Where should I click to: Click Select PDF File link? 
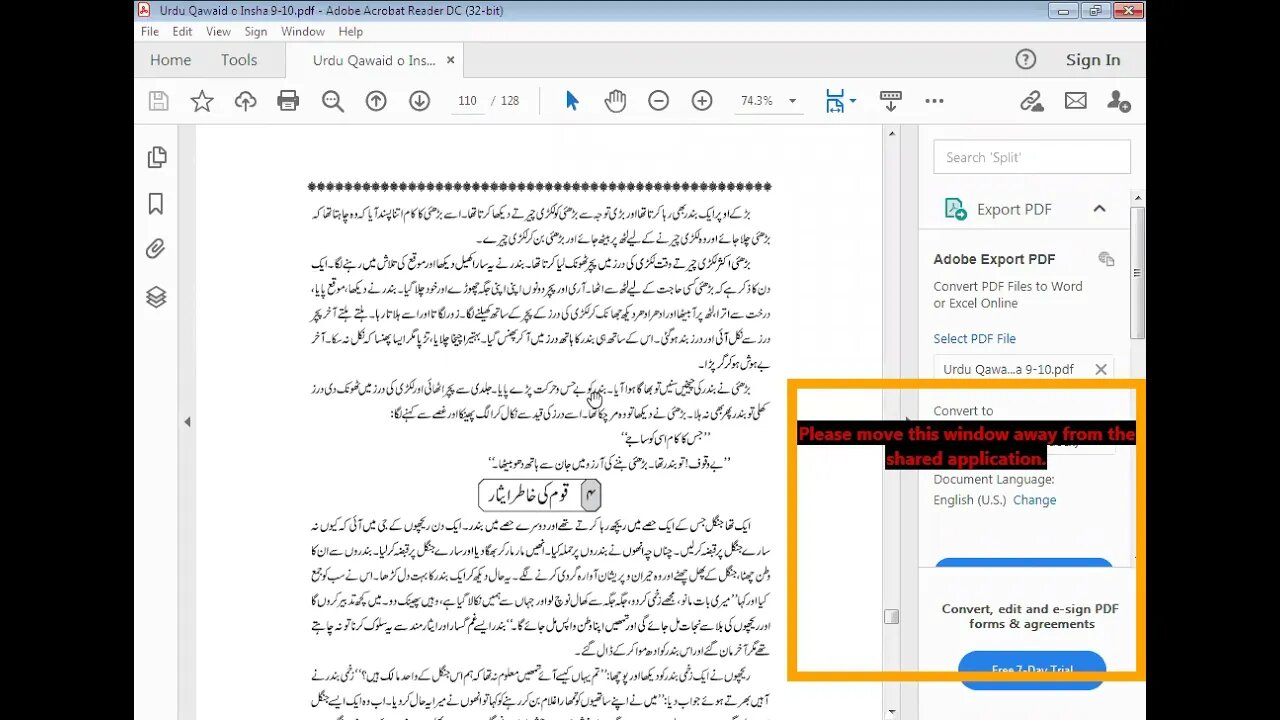[974, 339]
